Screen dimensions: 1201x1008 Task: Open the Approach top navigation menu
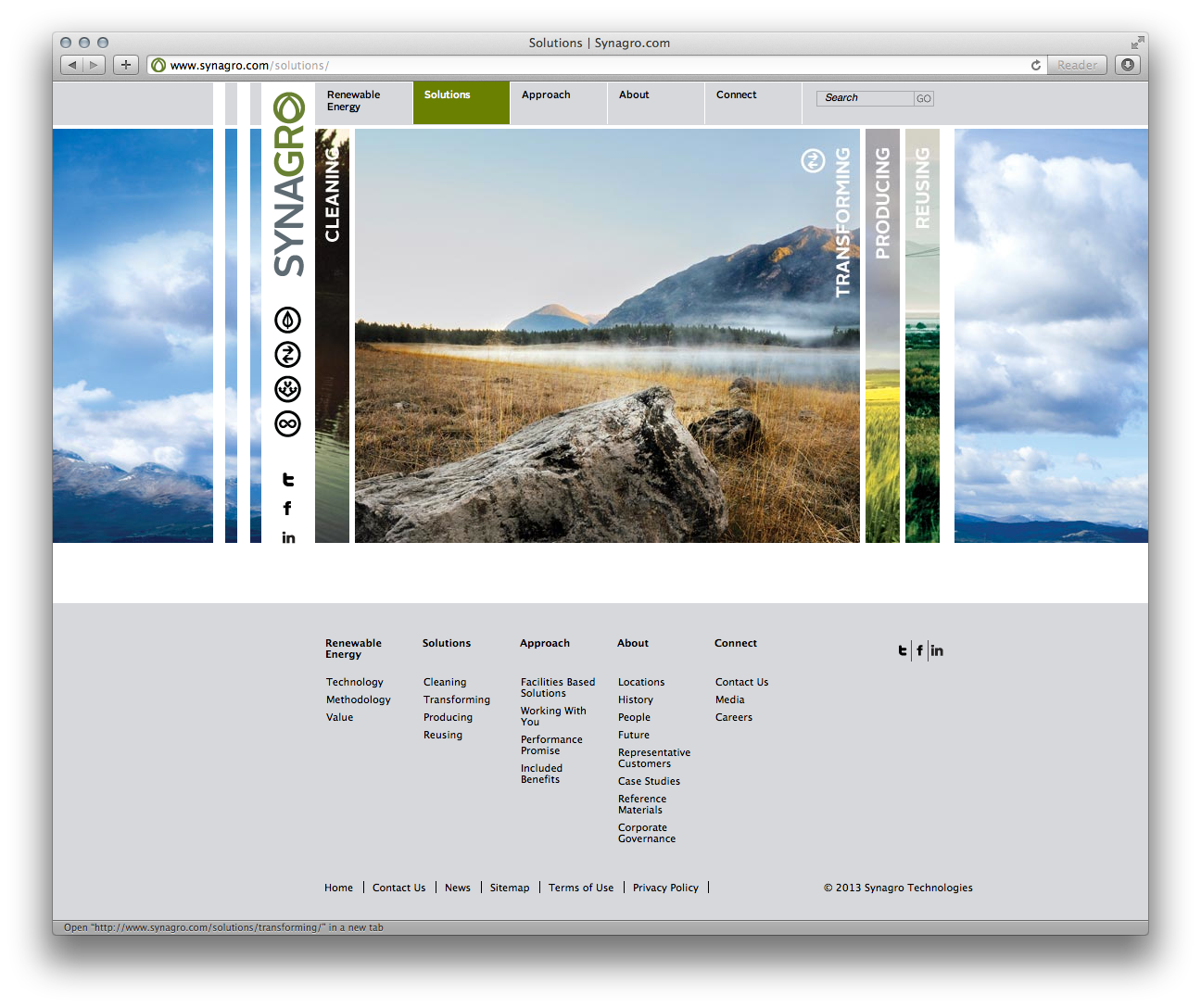pos(546,95)
